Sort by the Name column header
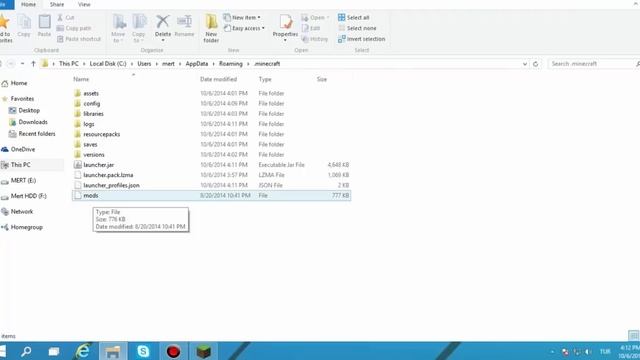The width and height of the screenshot is (640, 360). pyautogui.click(x=81, y=79)
